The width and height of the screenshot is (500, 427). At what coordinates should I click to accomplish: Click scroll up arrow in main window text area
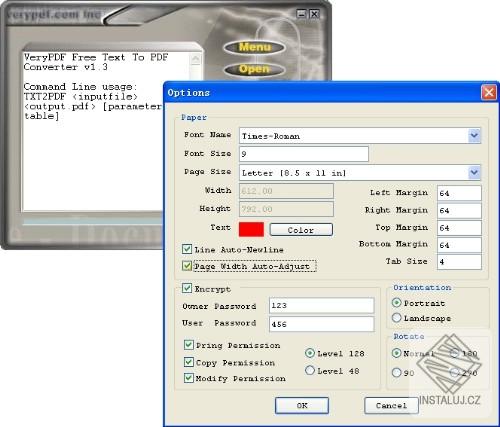(195, 59)
